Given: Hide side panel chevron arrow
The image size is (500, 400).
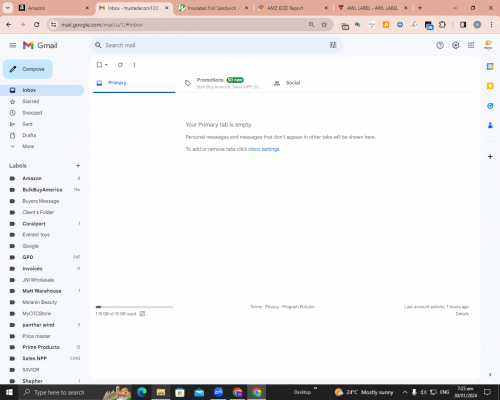Looking at the screenshot, I should 490,375.
